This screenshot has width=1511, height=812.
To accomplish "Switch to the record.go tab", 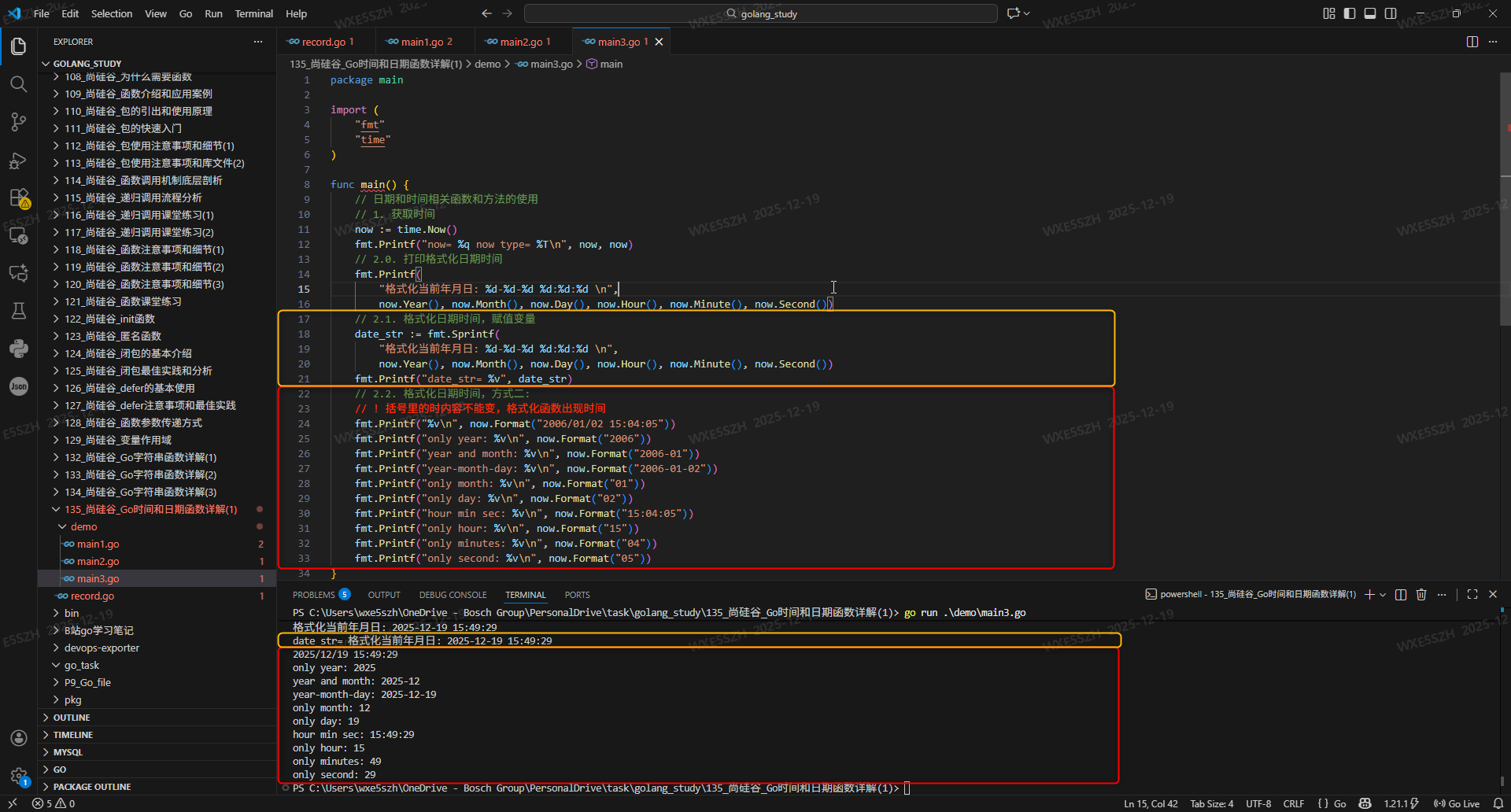I will tap(323, 42).
